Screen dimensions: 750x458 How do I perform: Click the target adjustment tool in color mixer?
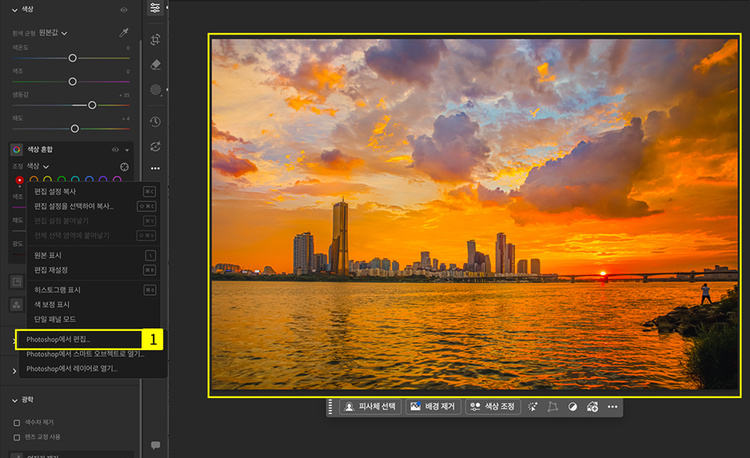point(124,166)
